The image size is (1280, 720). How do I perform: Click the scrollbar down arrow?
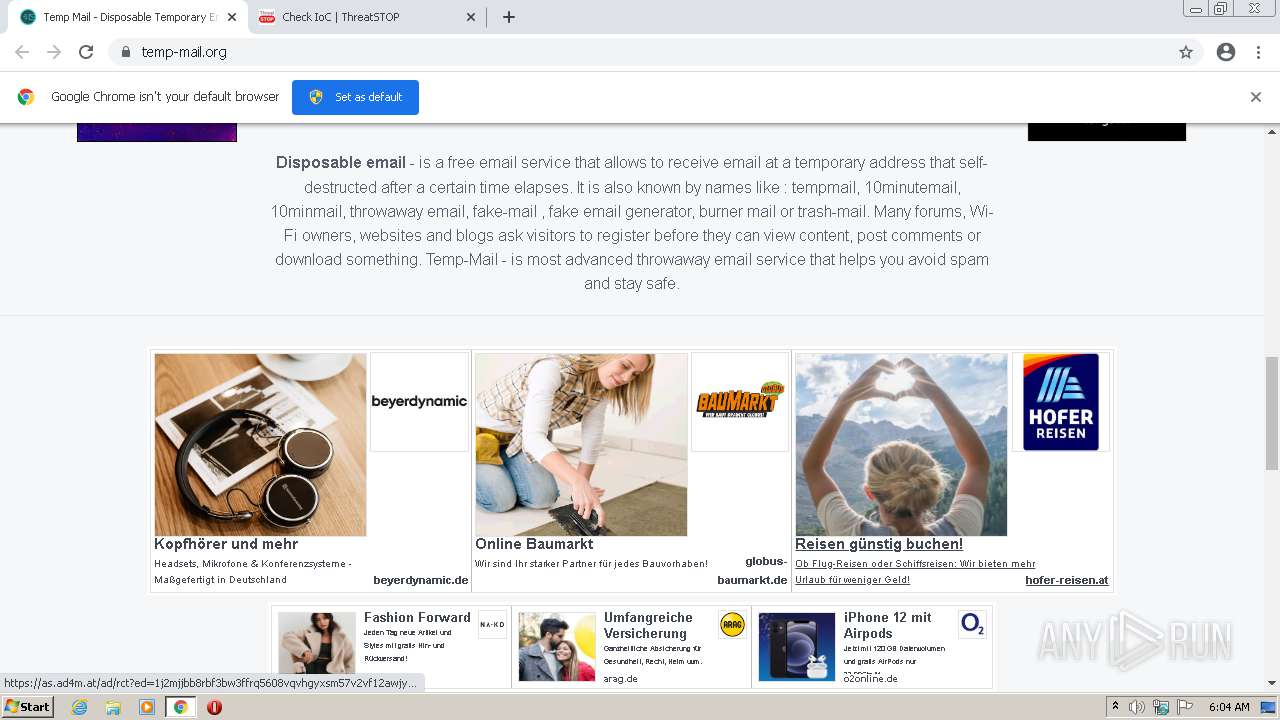pyautogui.click(x=1272, y=684)
